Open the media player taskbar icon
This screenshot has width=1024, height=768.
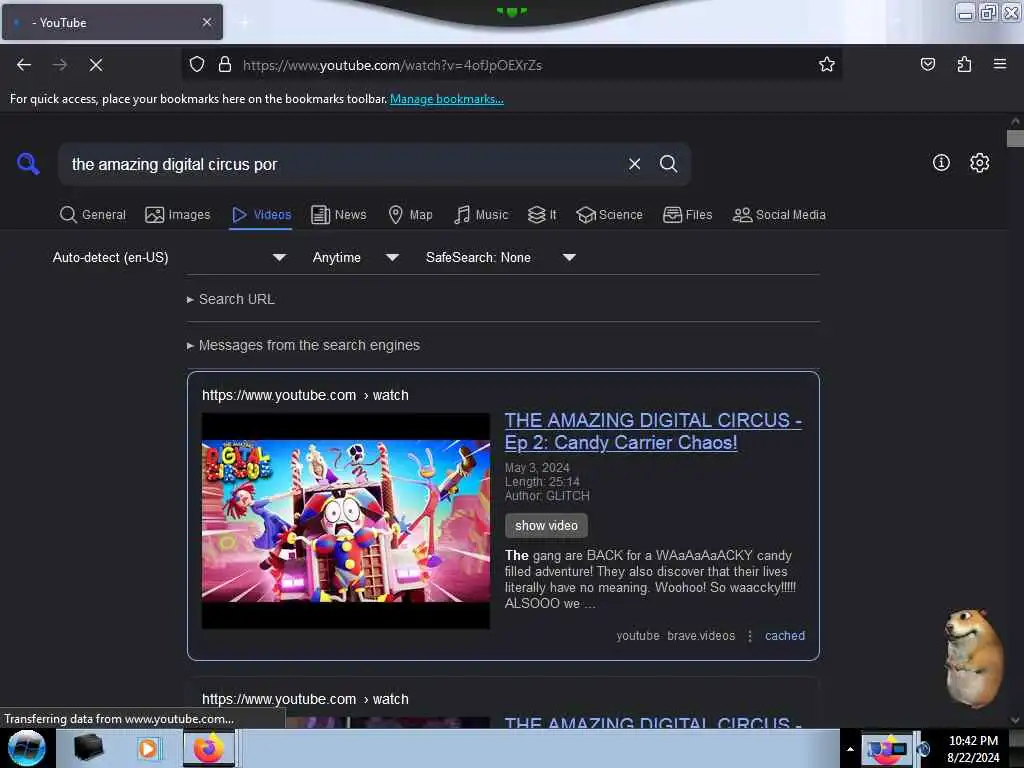point(148,748)
